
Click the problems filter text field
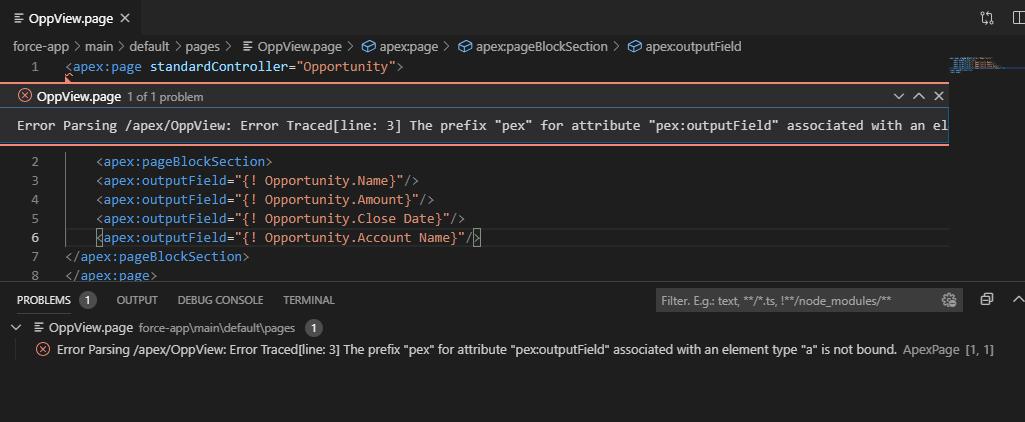[x=796, y=300]
